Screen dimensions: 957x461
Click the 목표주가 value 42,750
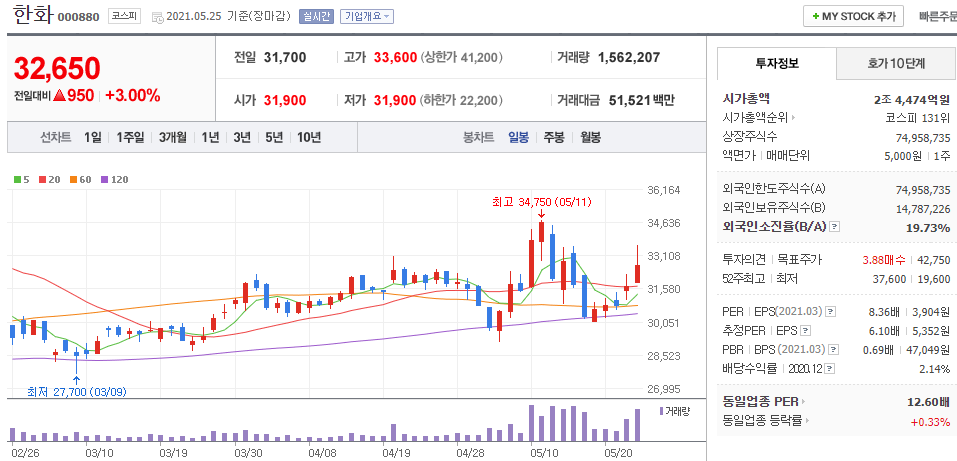(934, 260)
